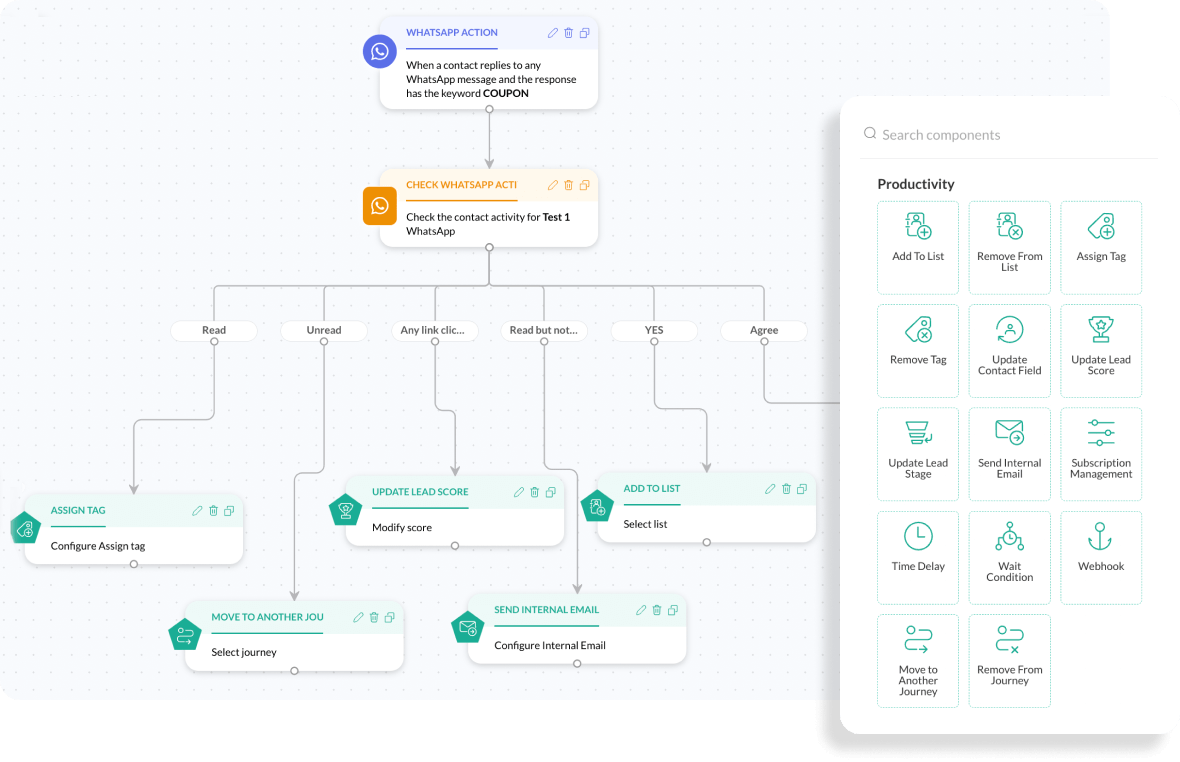Viewport: 1180px width, 762px height.
Task: Delete the Add To List node
Action: tap(787, 489)
